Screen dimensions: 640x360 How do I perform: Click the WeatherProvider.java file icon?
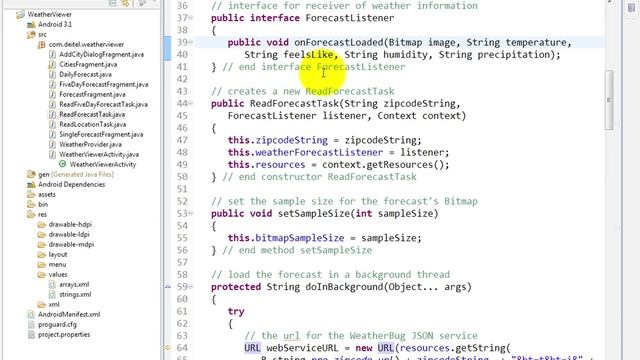[52, 144]
